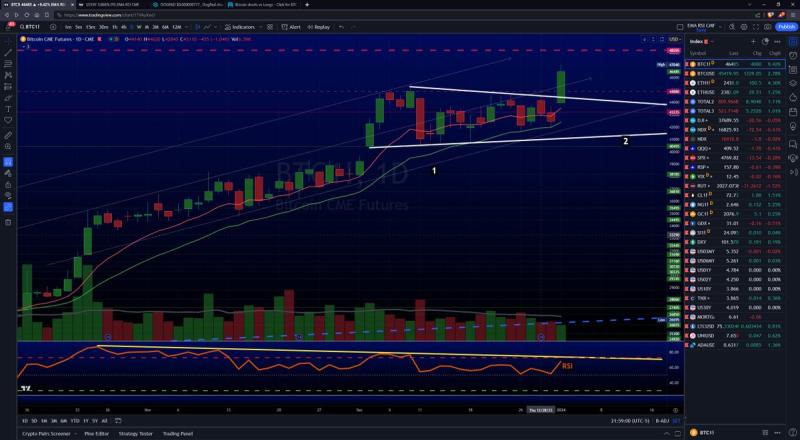
Task: Add a symbol to the watchlist
Action: tap(753, 41)
